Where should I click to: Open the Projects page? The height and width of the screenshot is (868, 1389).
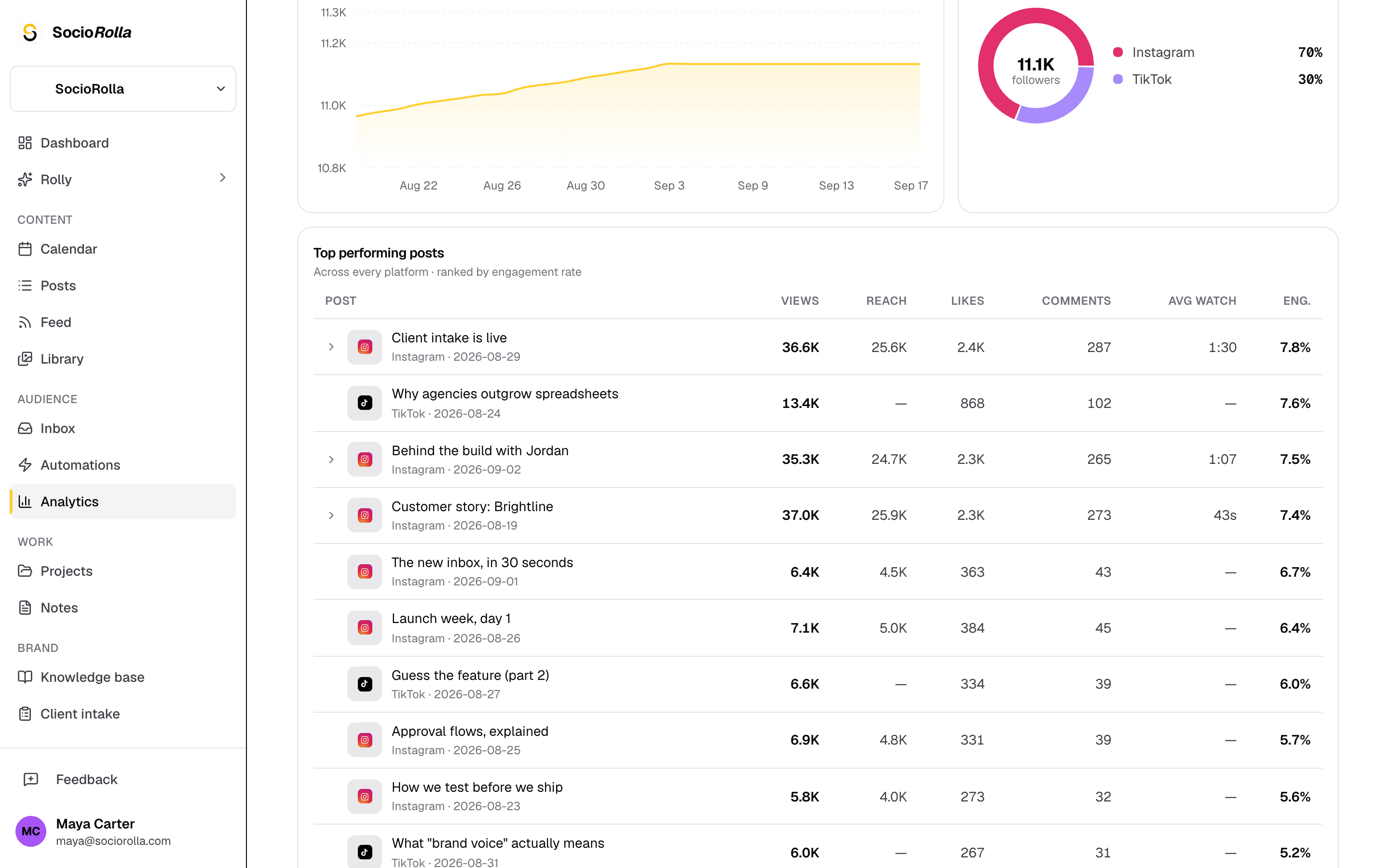click(123, 571)
